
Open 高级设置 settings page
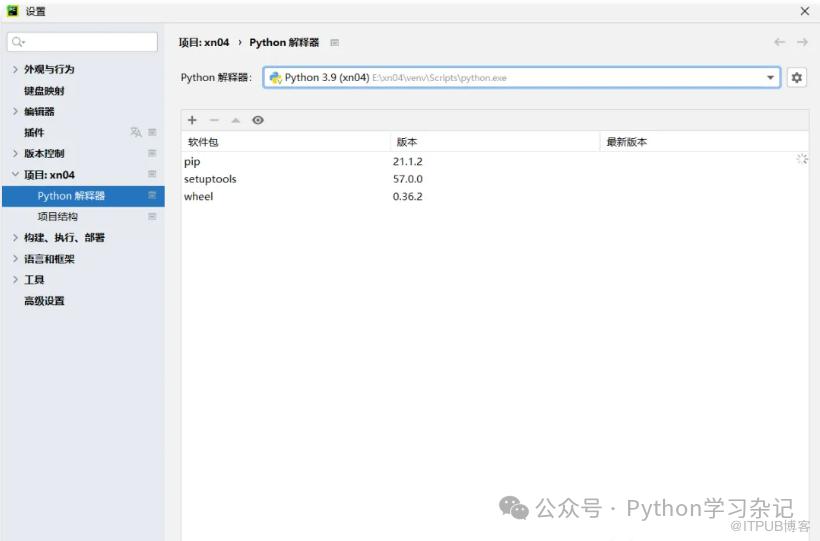[x=44, y=301]
